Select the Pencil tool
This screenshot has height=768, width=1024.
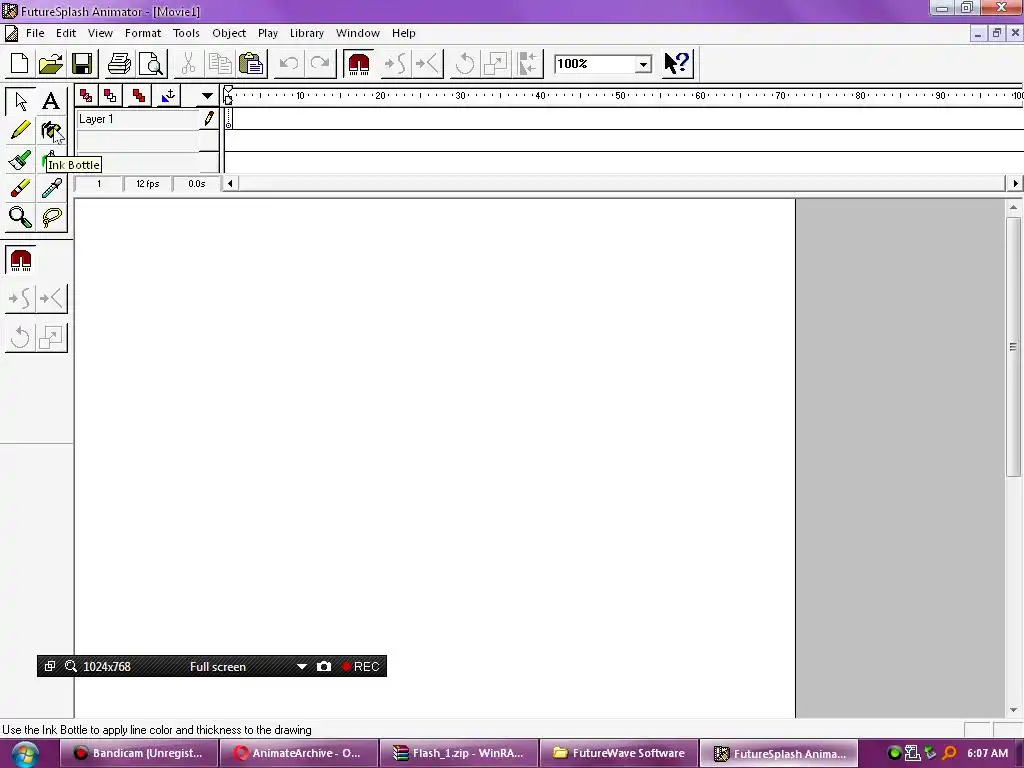click(x=20, y=131)
